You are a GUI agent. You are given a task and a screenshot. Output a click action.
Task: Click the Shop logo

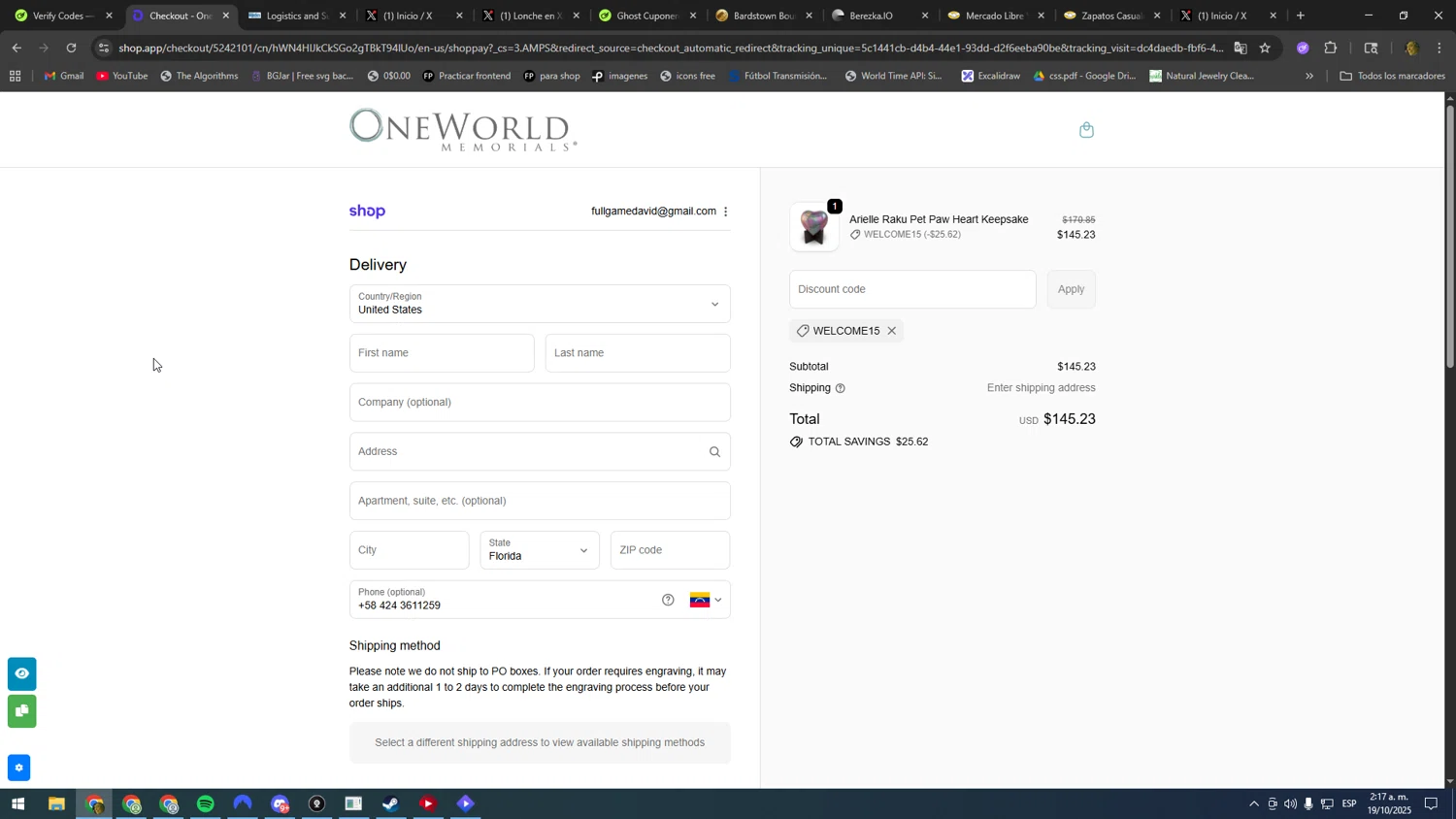tap(367, 212)
